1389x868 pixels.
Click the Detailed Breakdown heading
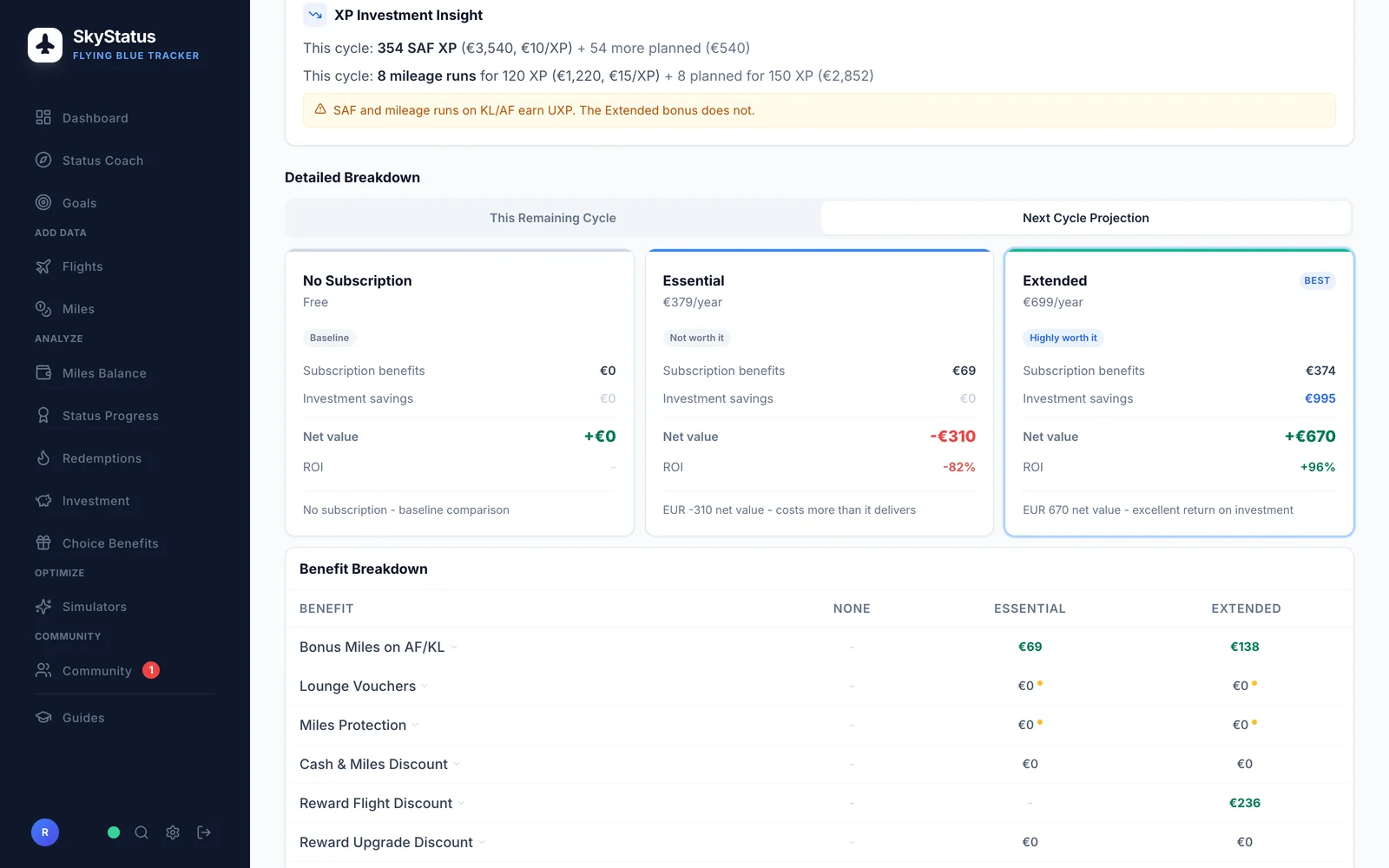tap(352, 177)
